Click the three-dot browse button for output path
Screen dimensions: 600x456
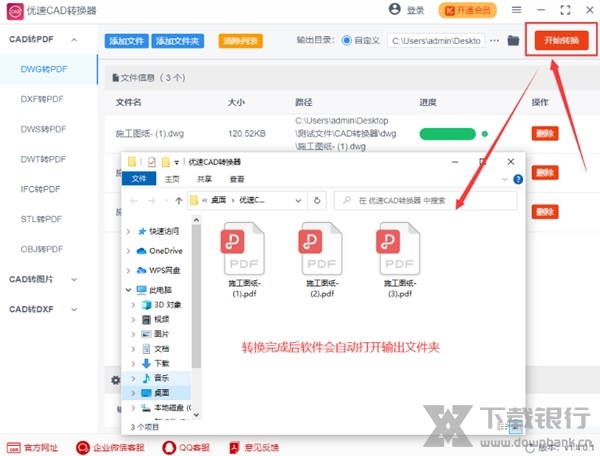(x=494, y=40)
